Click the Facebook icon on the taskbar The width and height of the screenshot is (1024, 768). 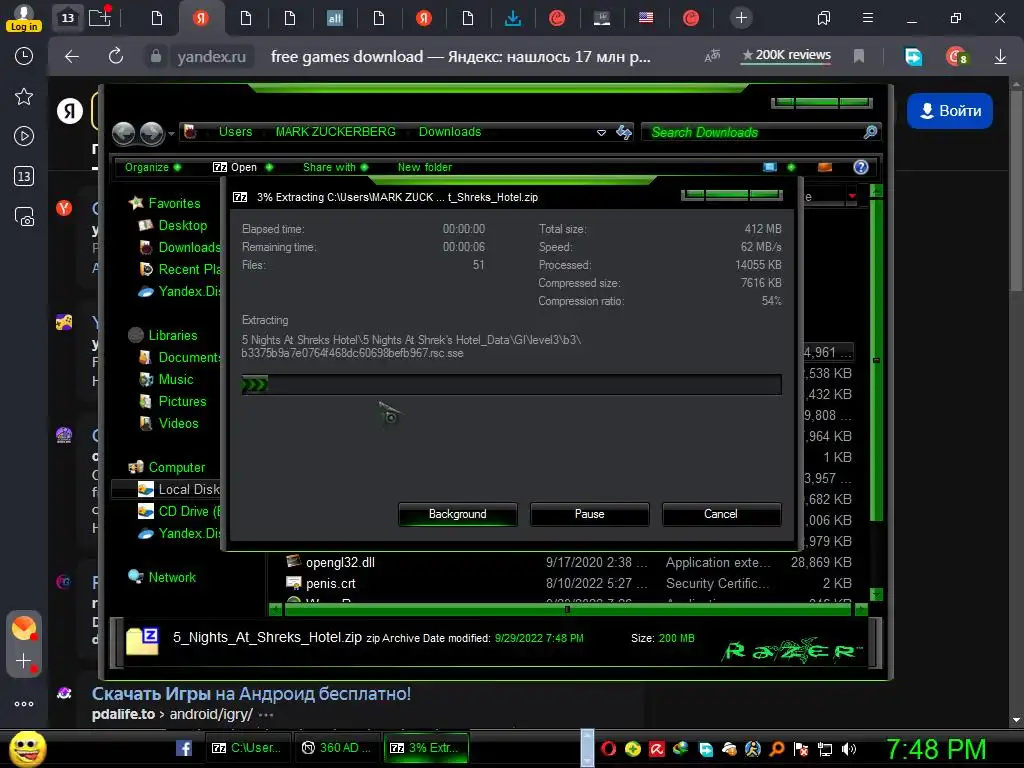point(184,748)
